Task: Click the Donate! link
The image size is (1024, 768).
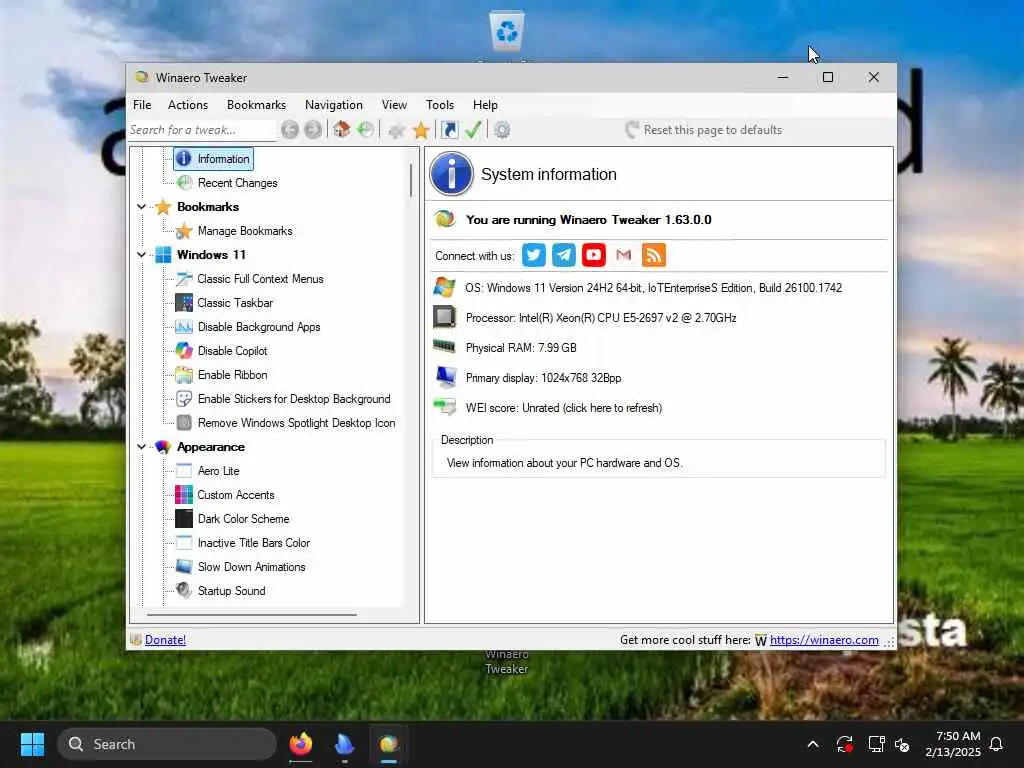Action: pos(165,640)
